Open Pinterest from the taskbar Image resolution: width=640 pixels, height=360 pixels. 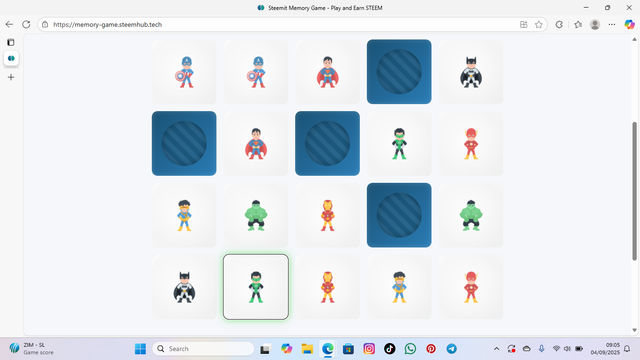click(431, 349)
